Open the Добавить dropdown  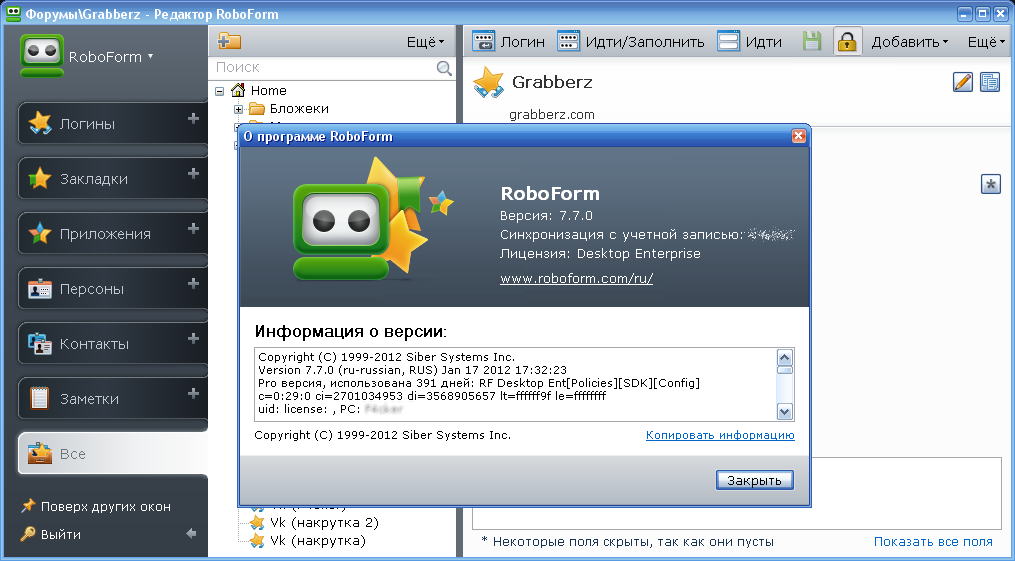click(909, 42)
